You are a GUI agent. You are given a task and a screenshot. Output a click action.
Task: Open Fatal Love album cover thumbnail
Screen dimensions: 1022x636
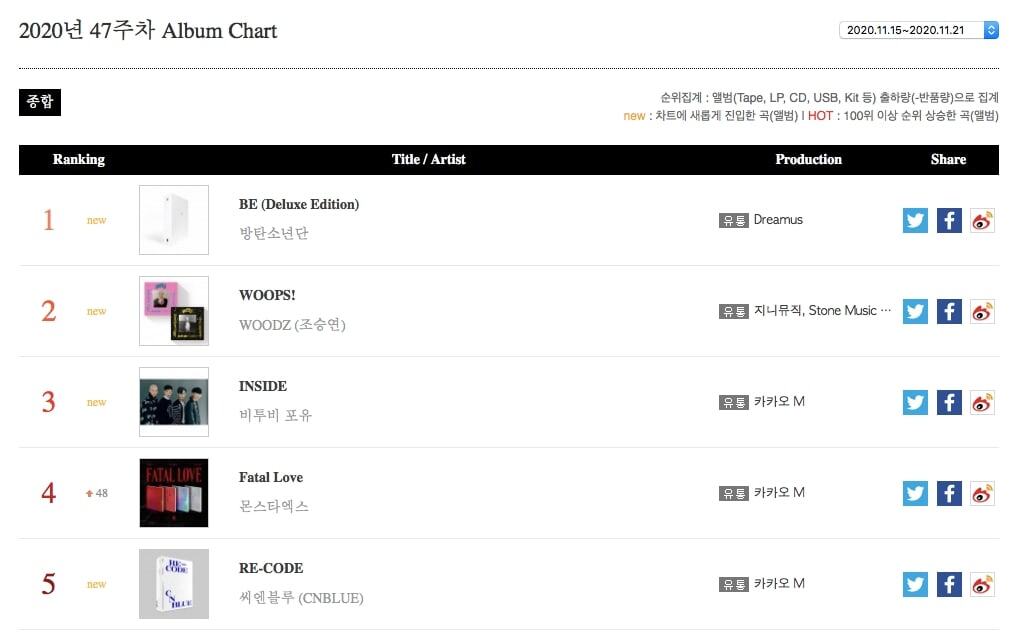click(174, 493)
